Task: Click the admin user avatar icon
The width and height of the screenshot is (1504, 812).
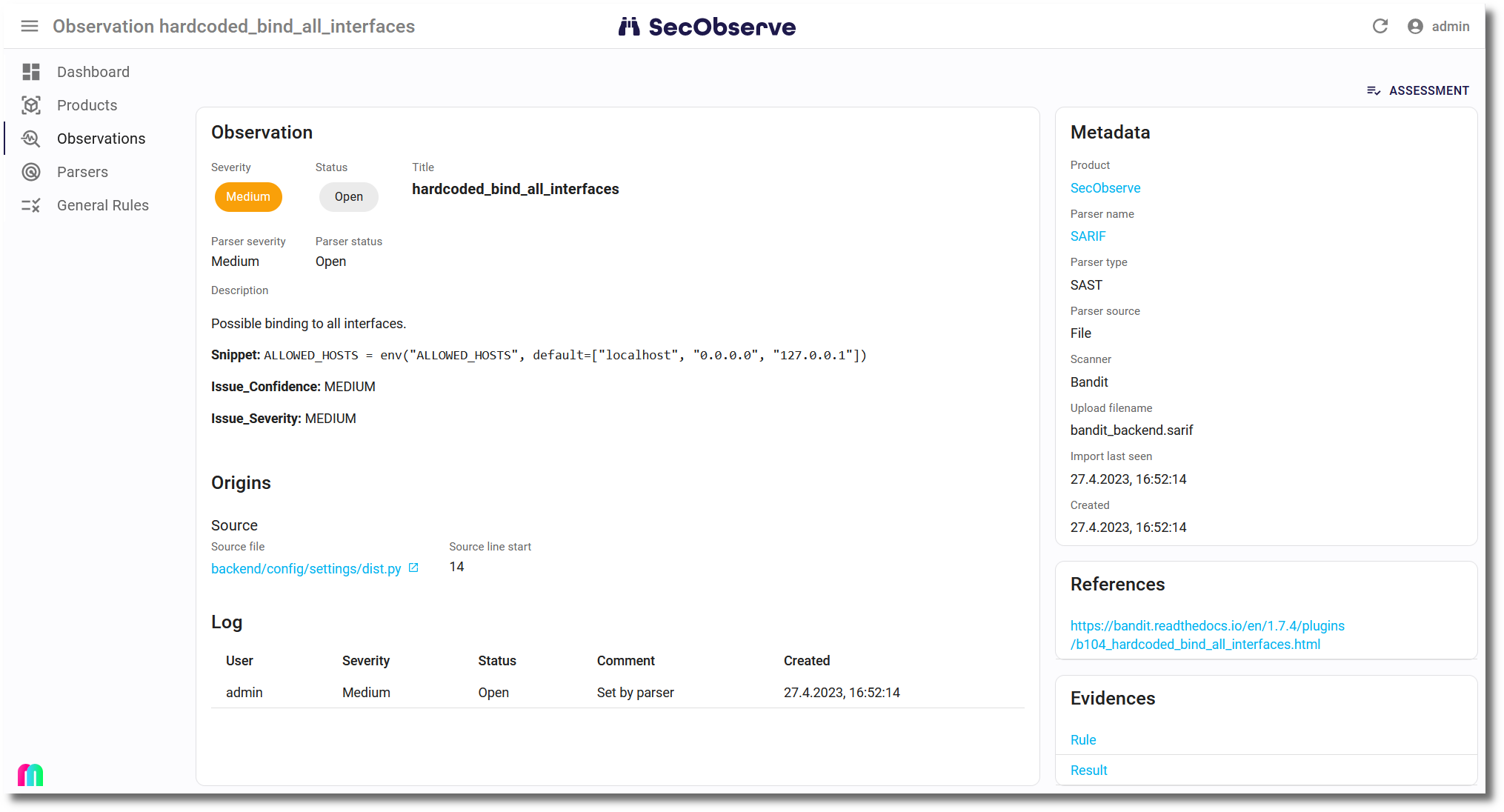Action: (x=1415, y=27)
